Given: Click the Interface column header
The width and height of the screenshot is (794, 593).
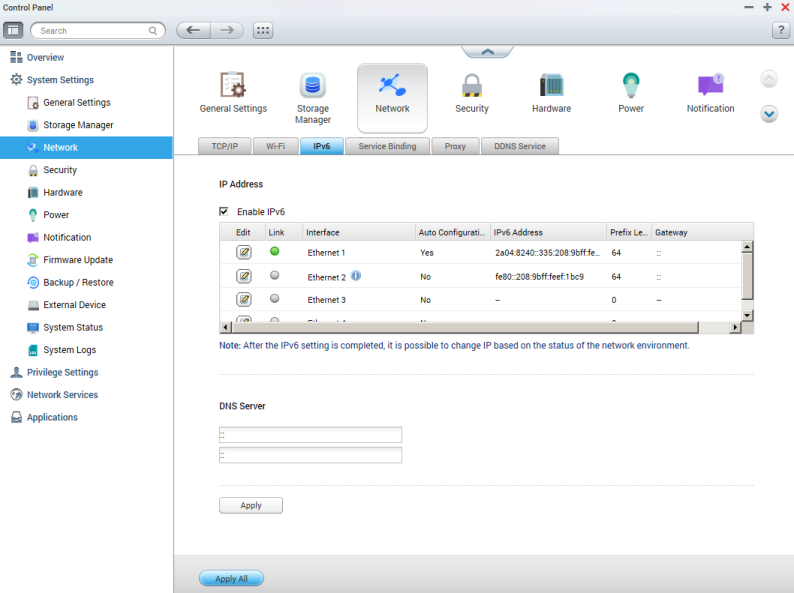Looking at the screenshot, I should tap(359, 232).
